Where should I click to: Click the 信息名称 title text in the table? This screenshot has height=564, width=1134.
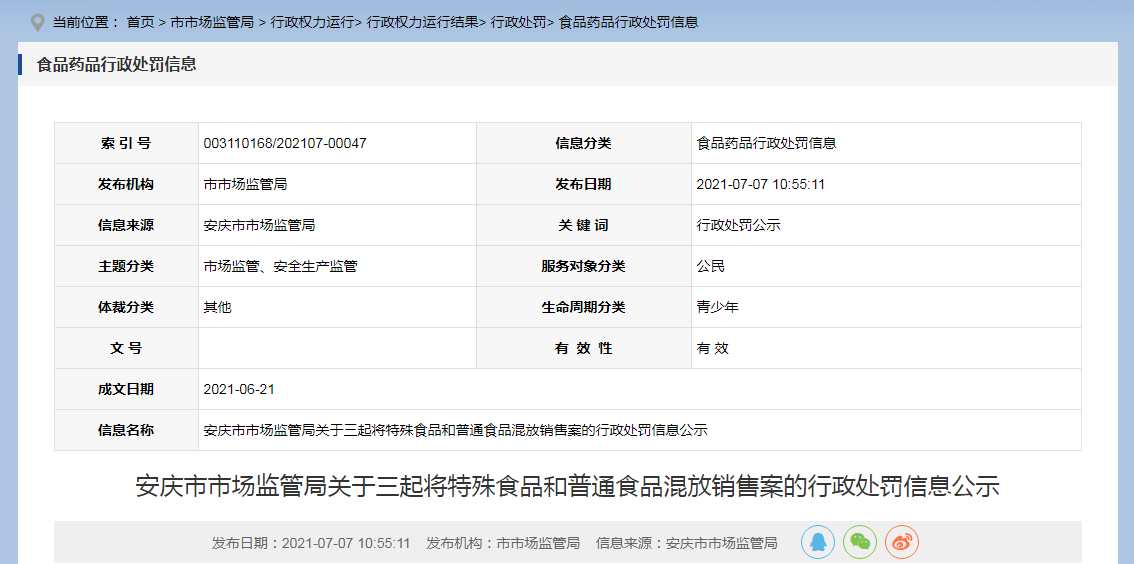455,430
